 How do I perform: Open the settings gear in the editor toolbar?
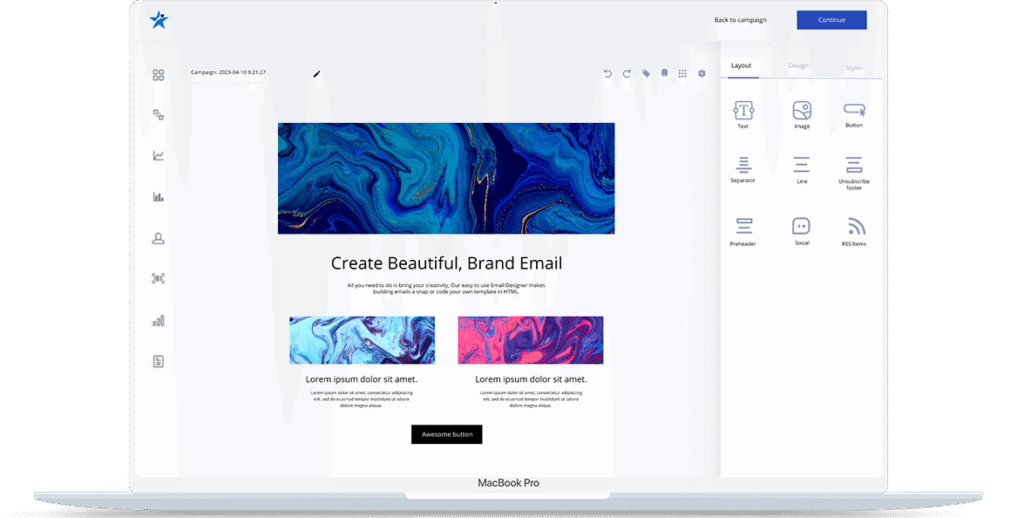[702, 73]
